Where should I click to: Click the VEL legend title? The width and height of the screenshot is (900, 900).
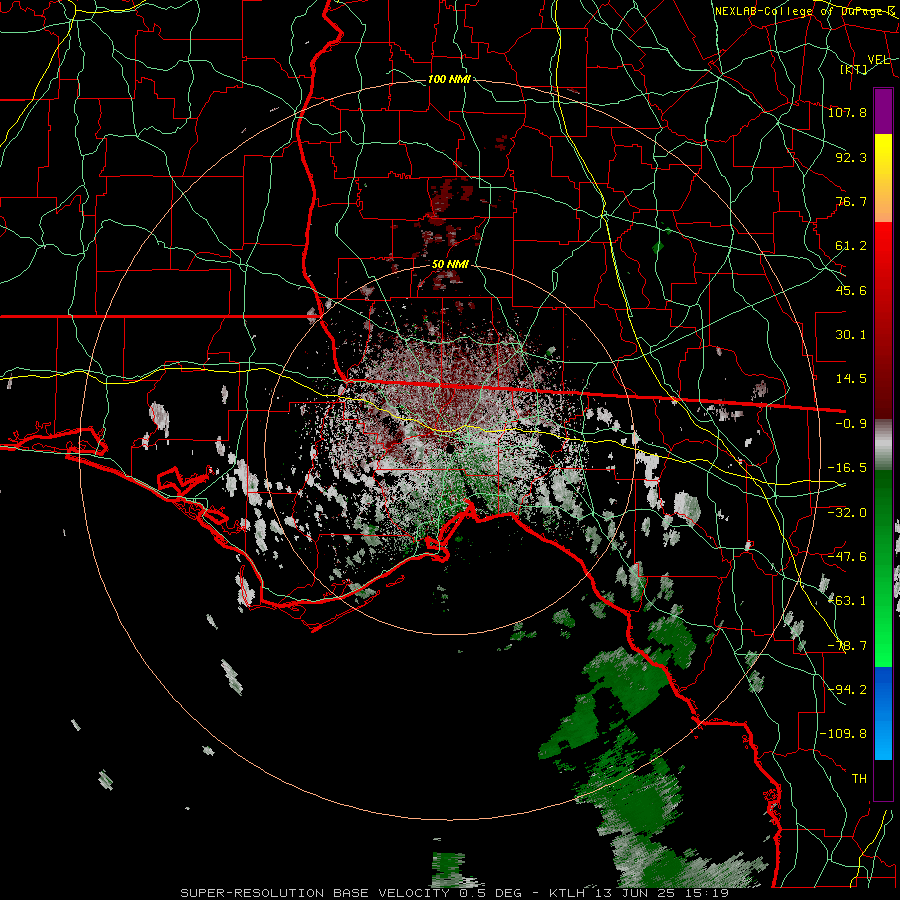click(x=878, y=60)
